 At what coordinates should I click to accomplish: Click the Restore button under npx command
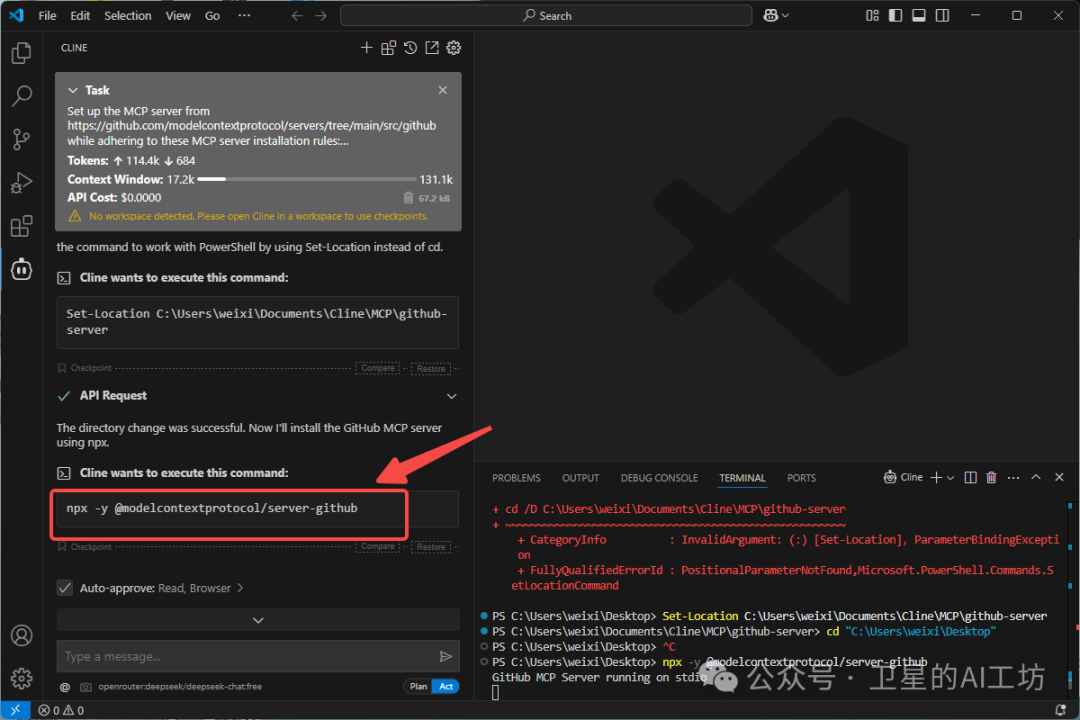coord(431,547)
